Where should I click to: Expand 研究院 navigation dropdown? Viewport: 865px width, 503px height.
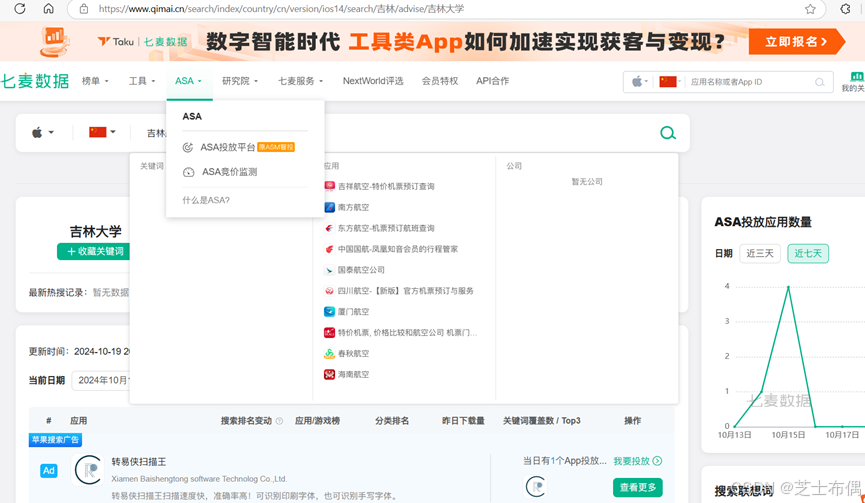click(x=240, y=81)
